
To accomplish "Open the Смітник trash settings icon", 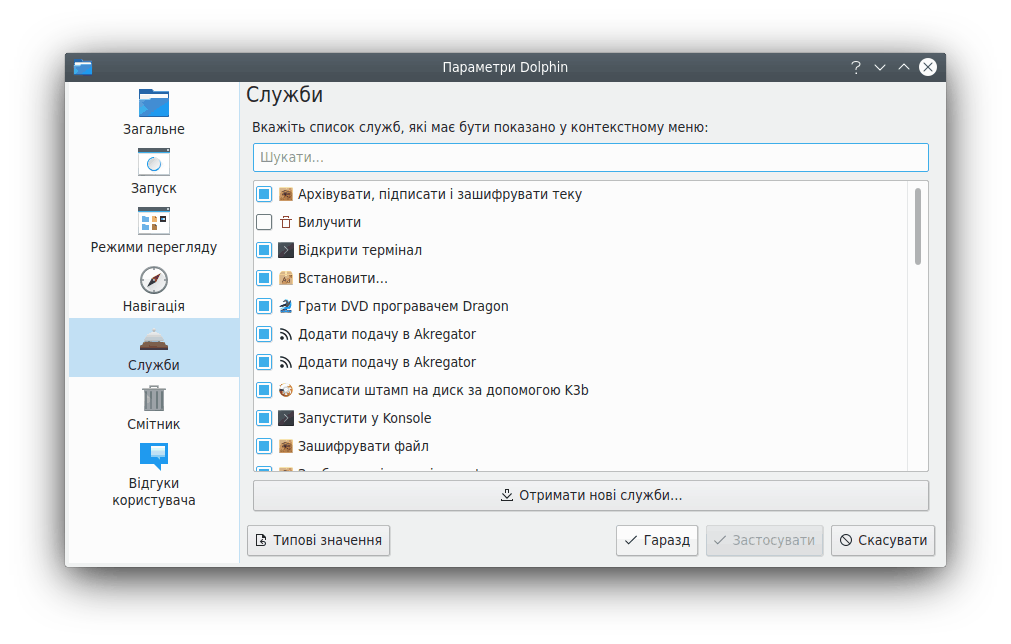I will [x=153, y=398].
